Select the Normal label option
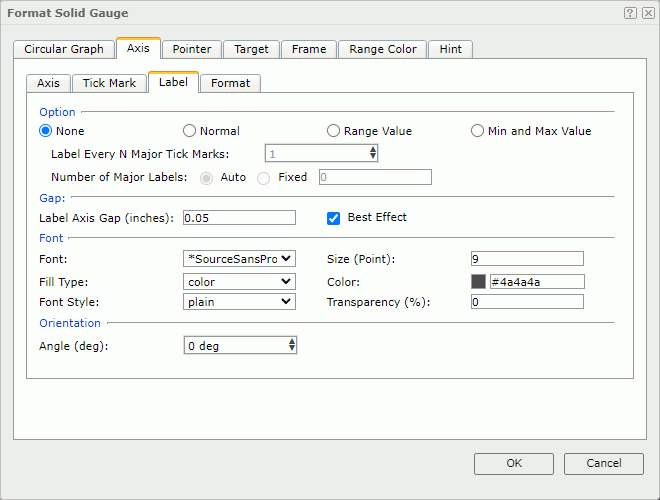Image resolution: width=660 pixels, height=500 pixels. pos(189,131)
